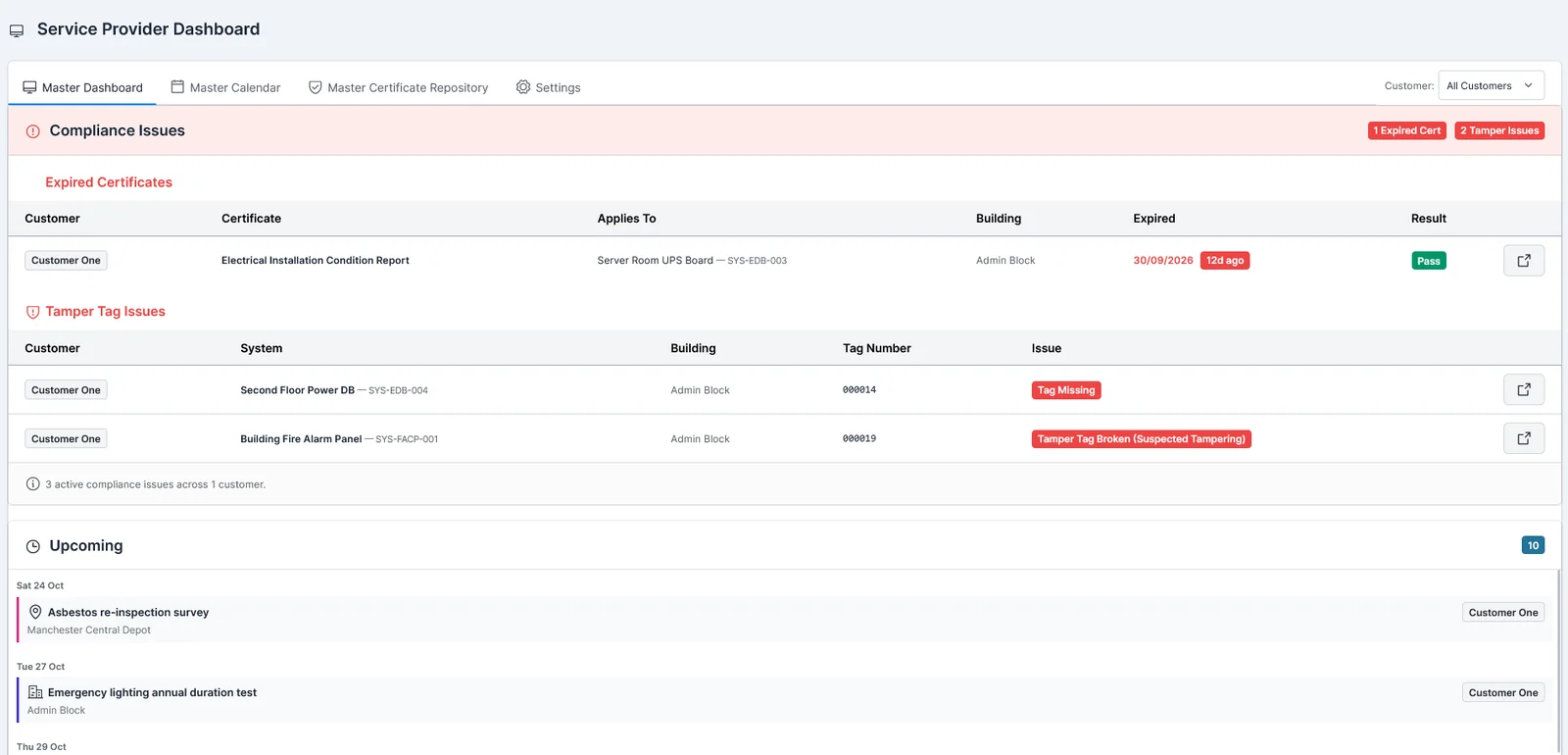1568x755 pixels.
Task: Click Customer One in the Second Floor Power DB row
Action: click(66, 390)
